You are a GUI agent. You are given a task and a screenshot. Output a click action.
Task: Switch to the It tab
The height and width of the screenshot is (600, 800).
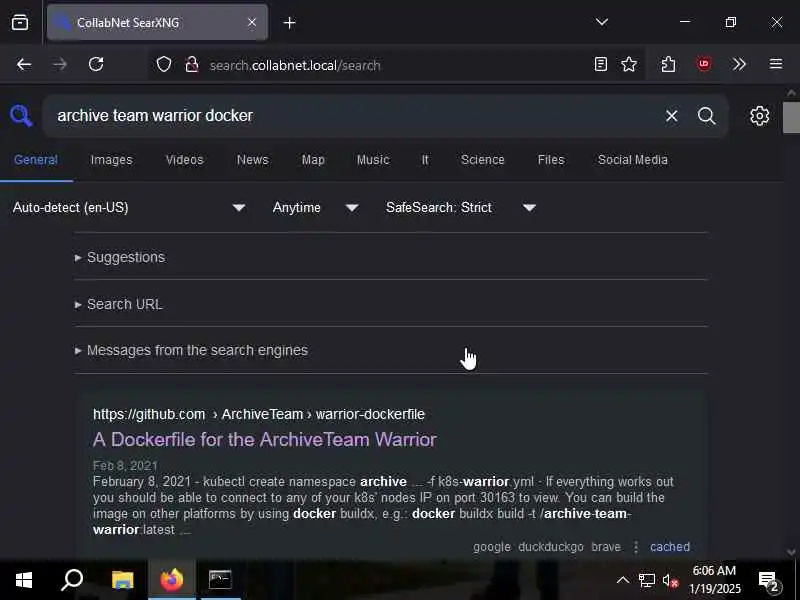pos(425,160)
